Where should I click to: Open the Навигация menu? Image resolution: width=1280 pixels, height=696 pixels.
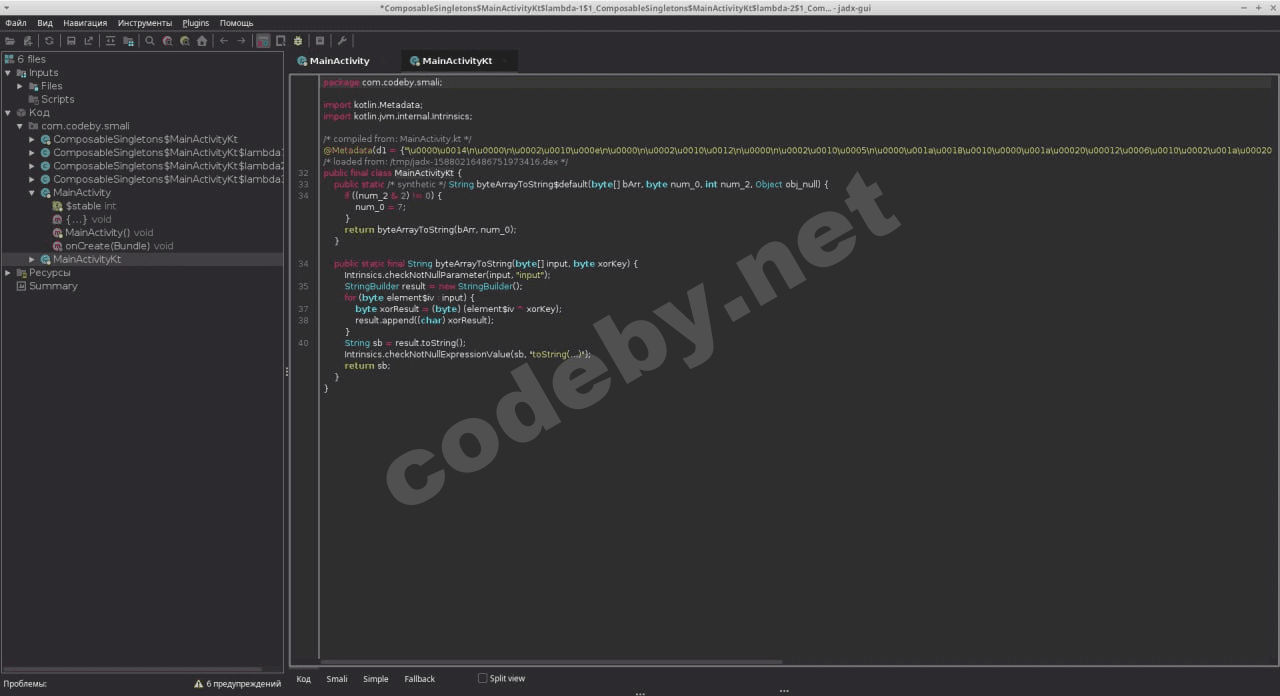(85, 22)
